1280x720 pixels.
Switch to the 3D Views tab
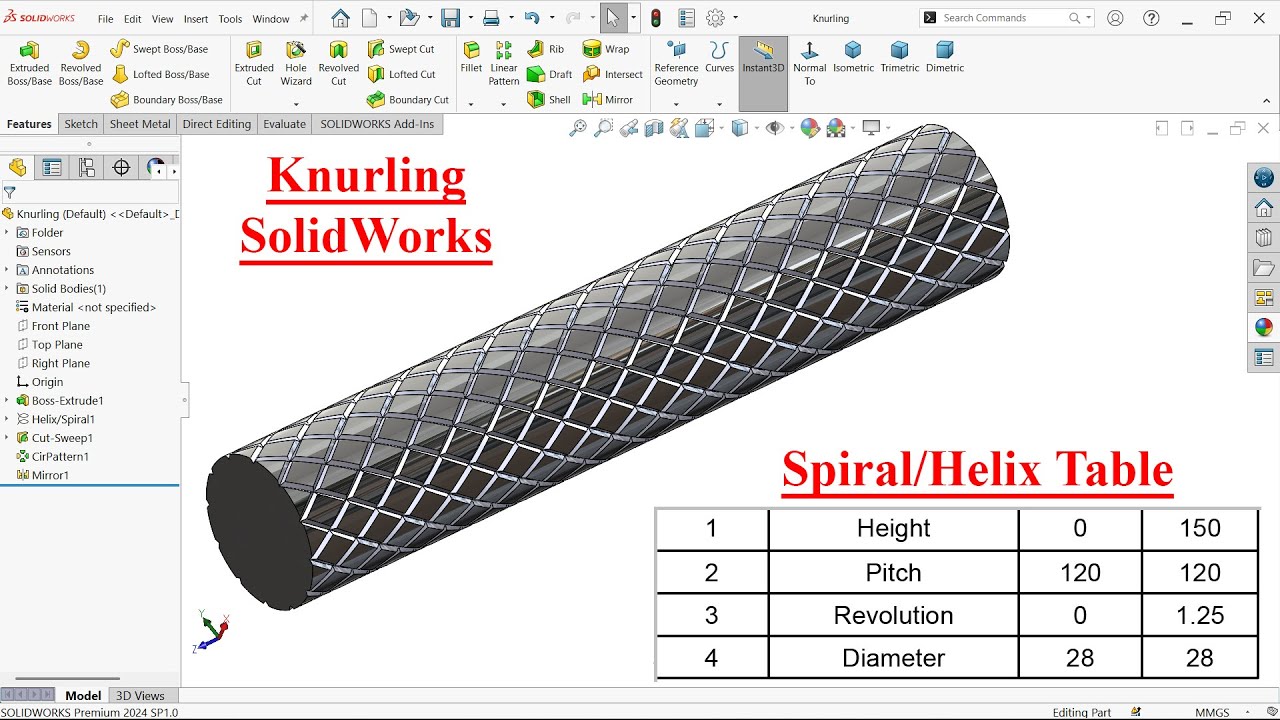click(140, 696)
